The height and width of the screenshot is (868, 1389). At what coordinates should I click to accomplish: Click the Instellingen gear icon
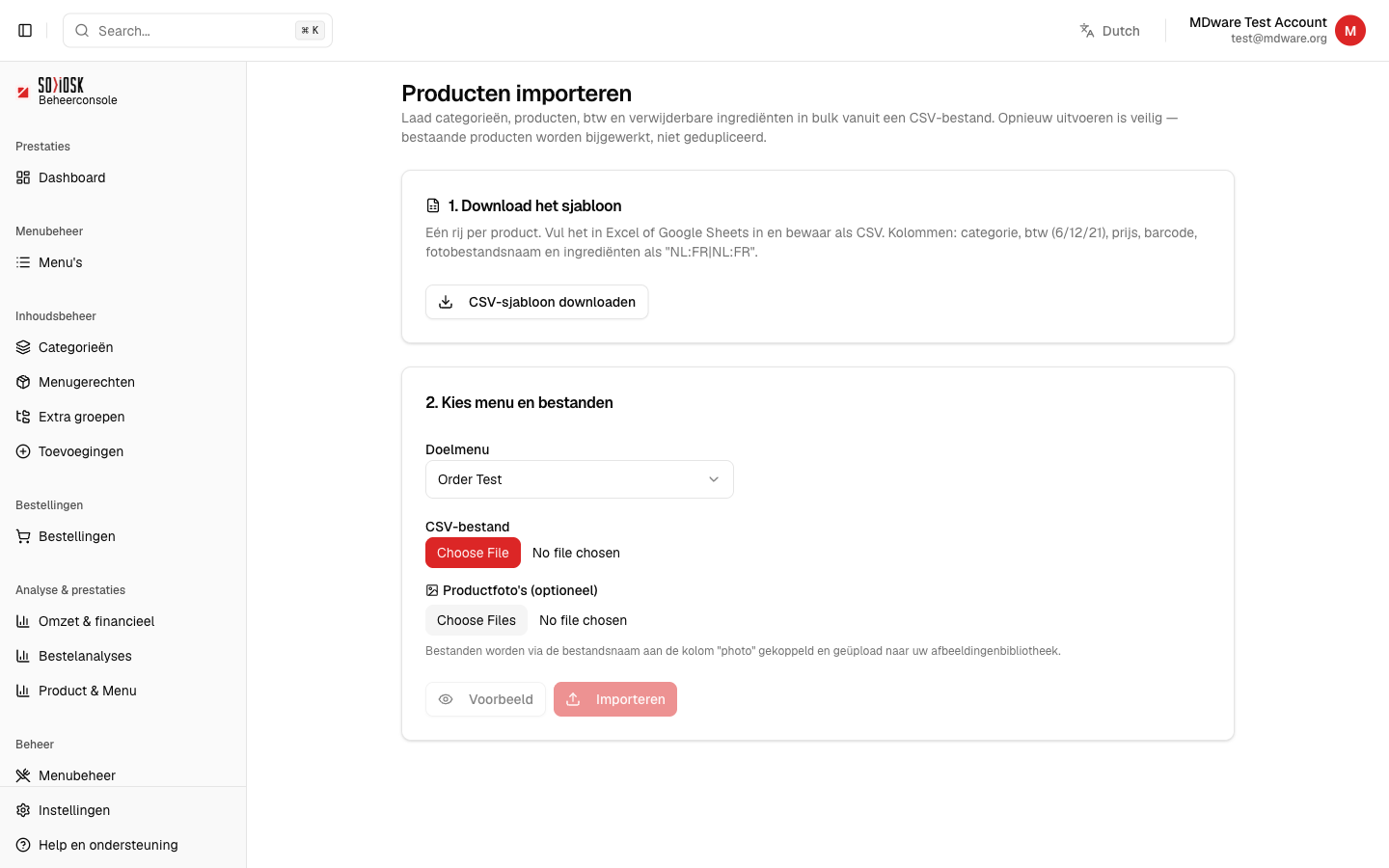pos(23,810)
